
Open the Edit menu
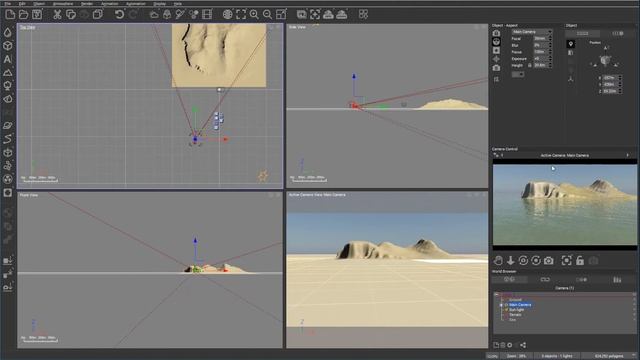tap(22, 4)
